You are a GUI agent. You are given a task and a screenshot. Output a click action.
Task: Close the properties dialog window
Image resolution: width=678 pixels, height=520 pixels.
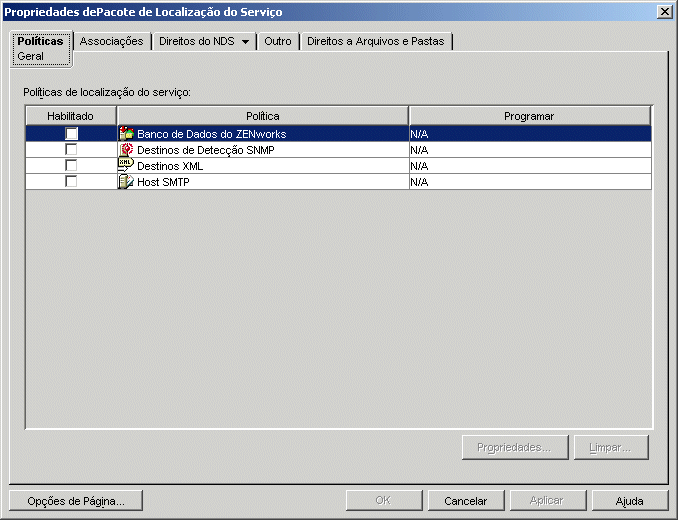664,11
